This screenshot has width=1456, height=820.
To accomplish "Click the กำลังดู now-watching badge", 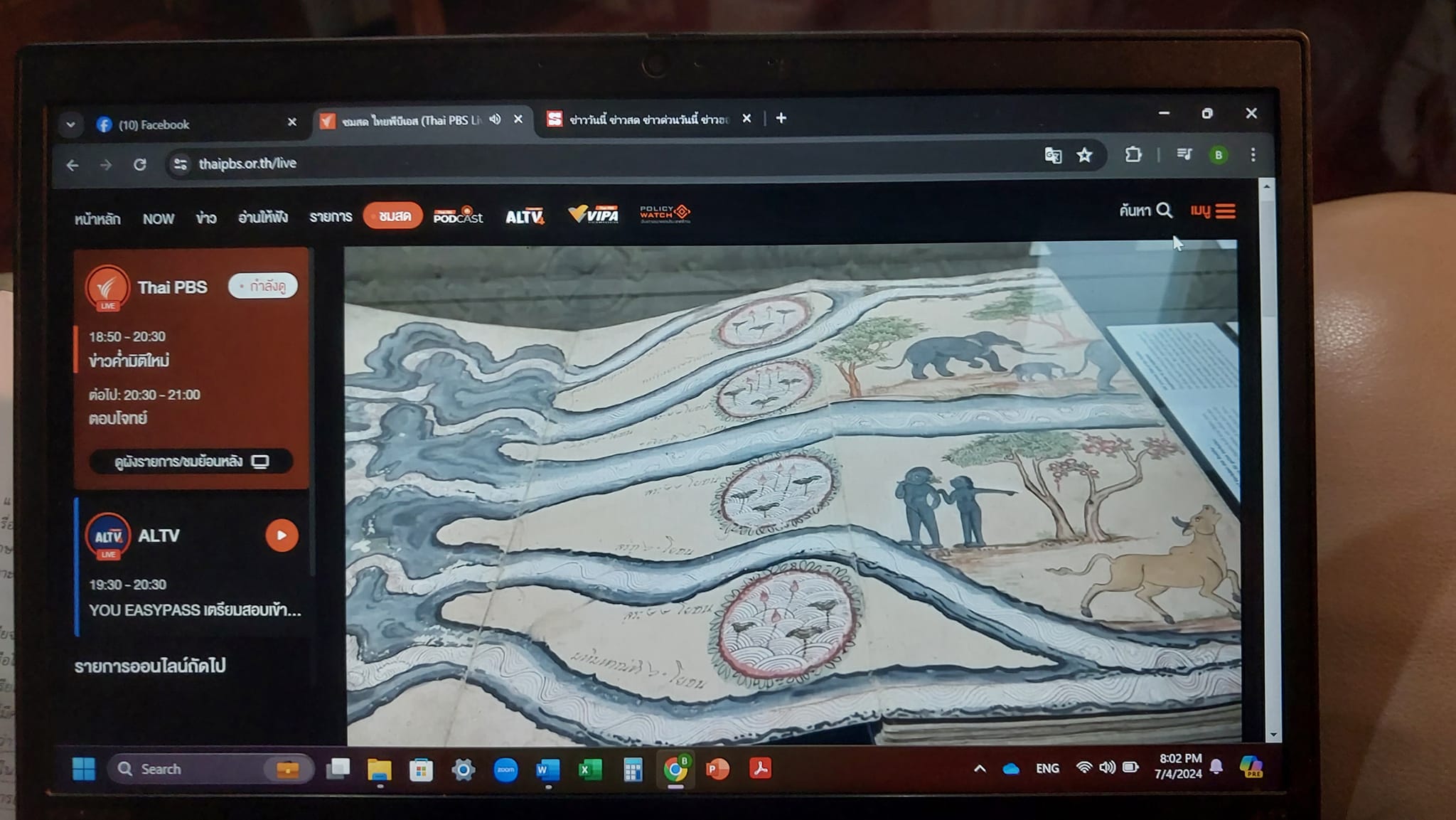I will coord(263,286).
